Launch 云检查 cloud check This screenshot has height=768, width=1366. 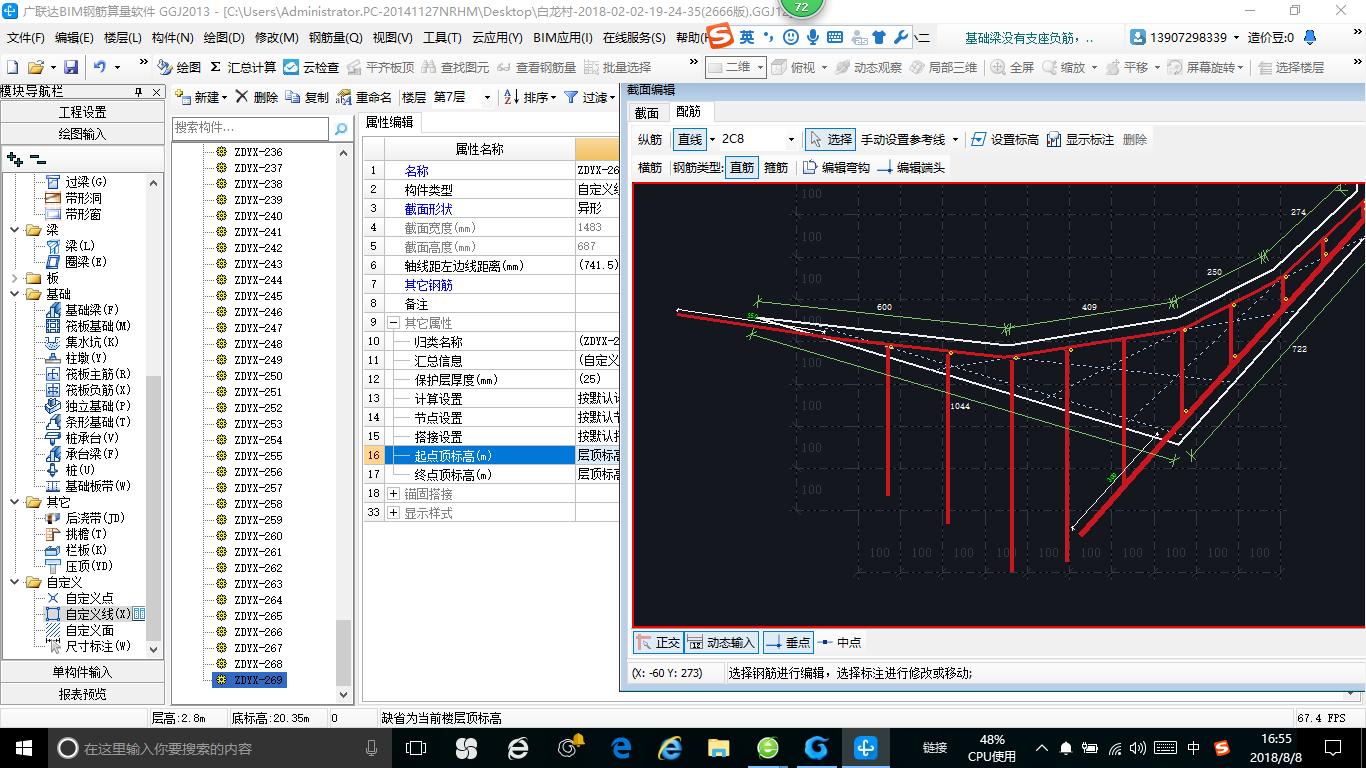311,67
